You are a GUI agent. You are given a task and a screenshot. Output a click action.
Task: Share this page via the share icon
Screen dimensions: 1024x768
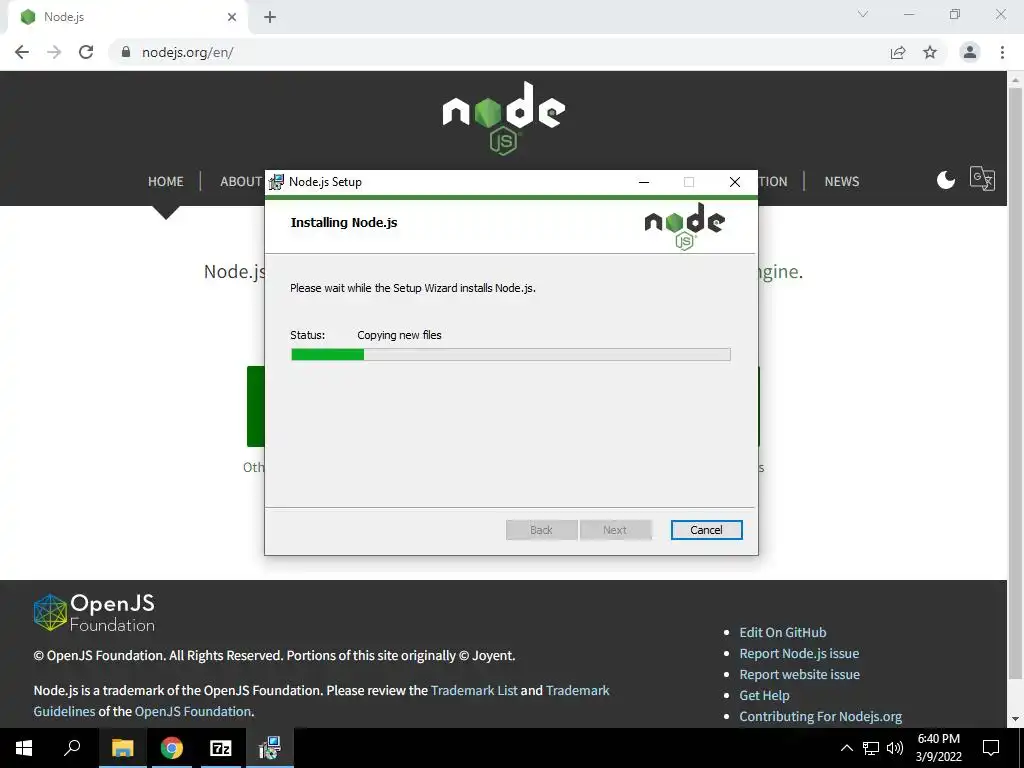(898, 52)
